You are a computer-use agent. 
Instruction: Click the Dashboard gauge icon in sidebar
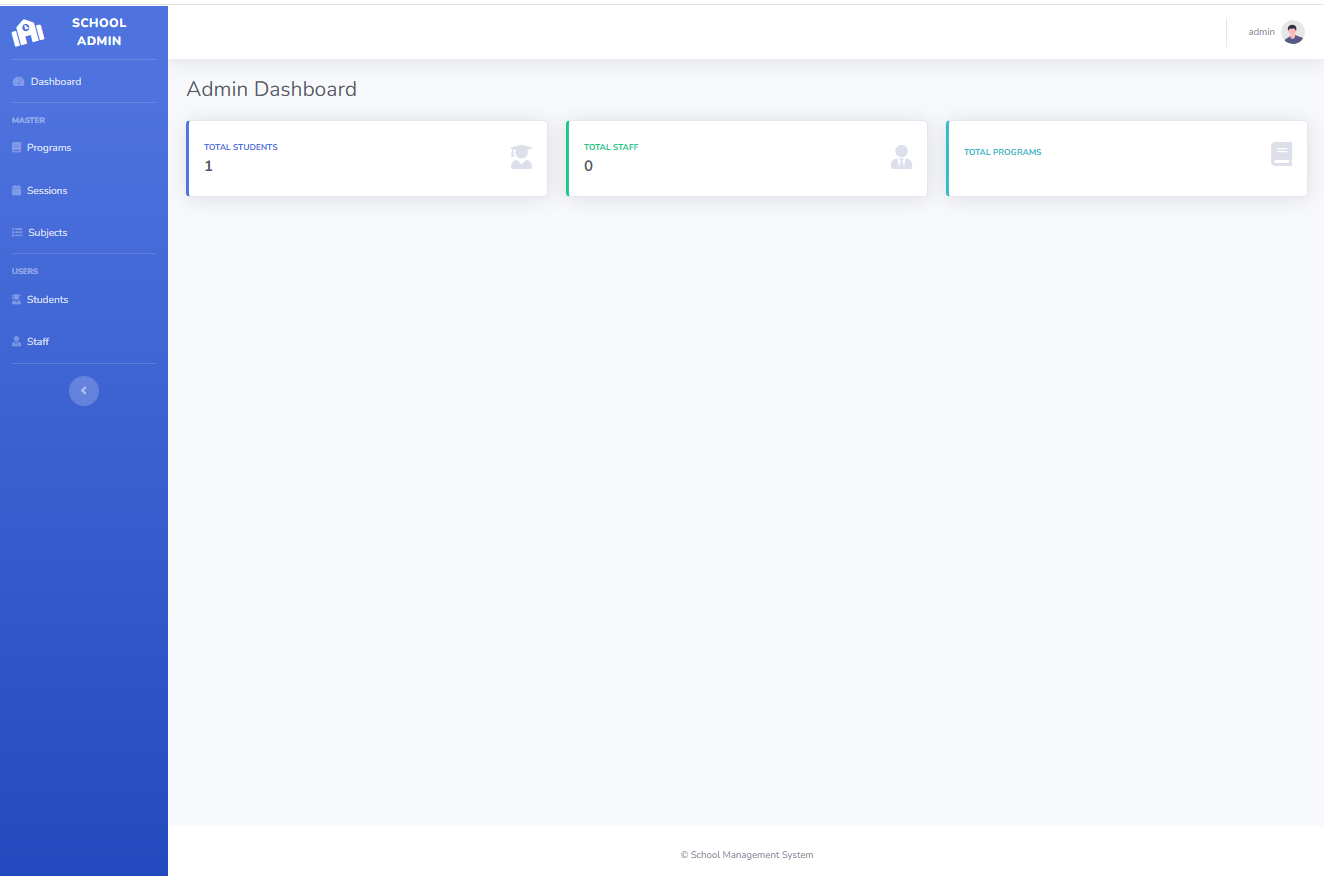point(18,82)
